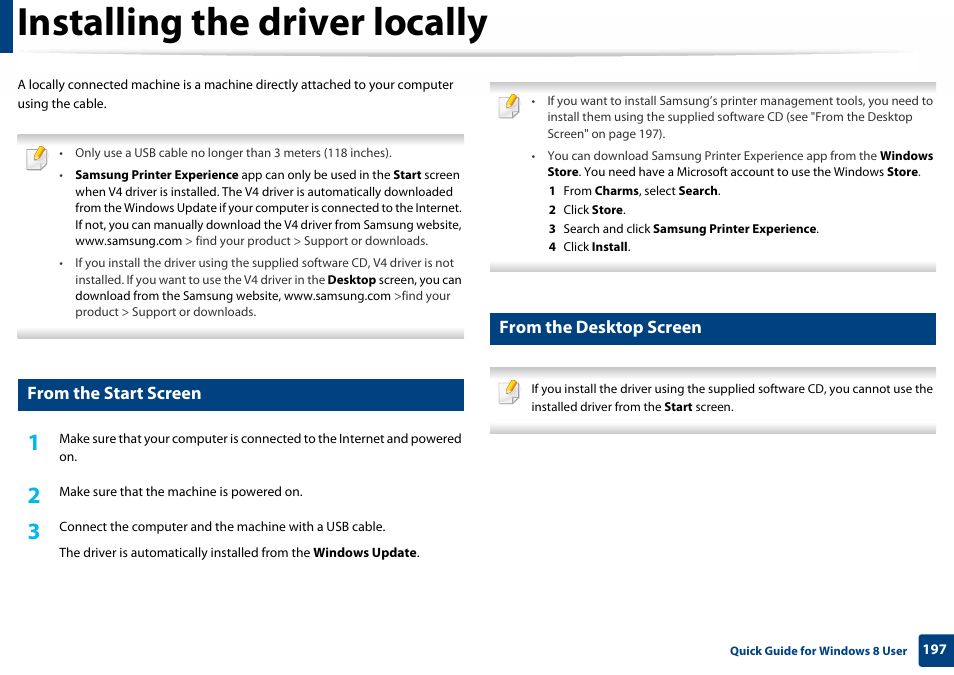The width and height of the screenshot is (954, 675).
Task: Click step 3 "Connect the computer and the machine"
Action: coord(222,526)
